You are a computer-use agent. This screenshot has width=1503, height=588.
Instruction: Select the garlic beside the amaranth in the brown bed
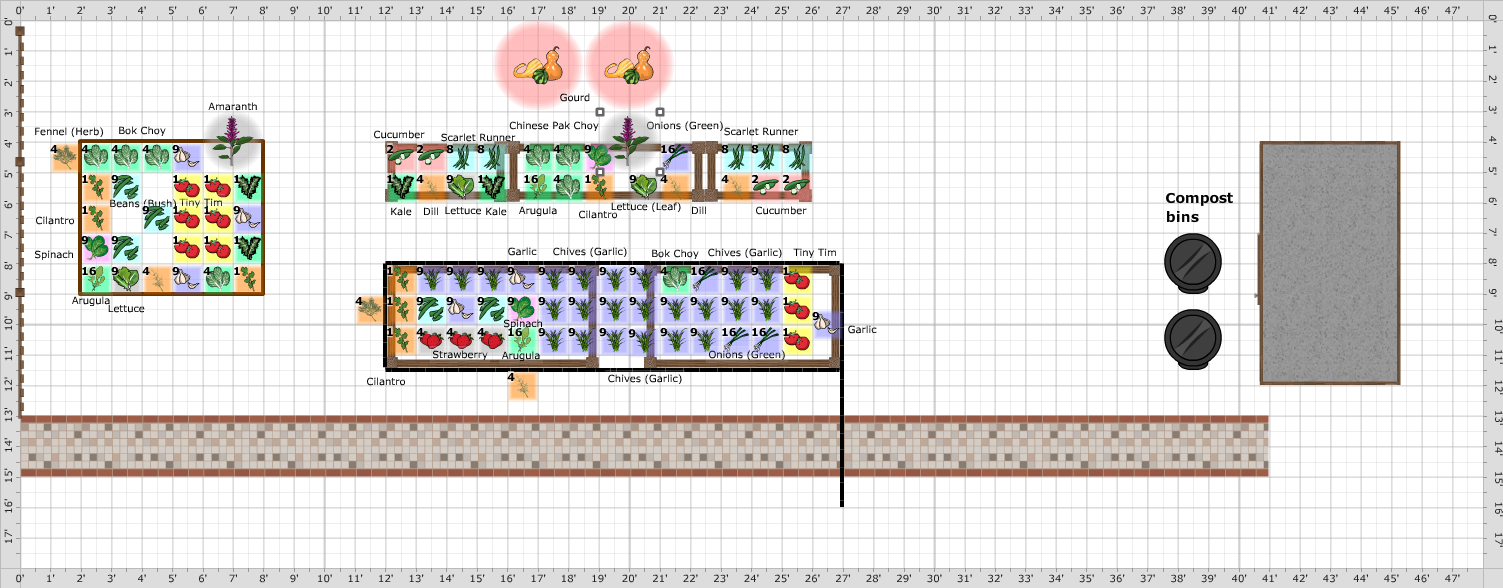187,156
